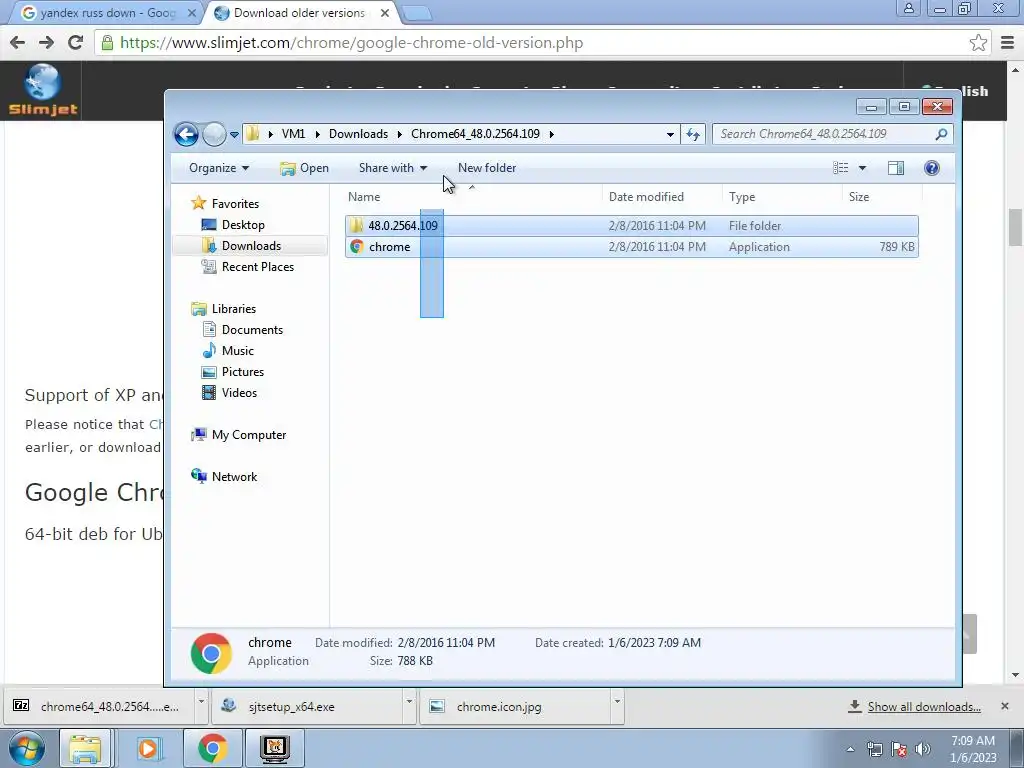The height and width of the screenshot is (768, 1024).
Task: Open Explorer help button
Action: tap(932, 168)
